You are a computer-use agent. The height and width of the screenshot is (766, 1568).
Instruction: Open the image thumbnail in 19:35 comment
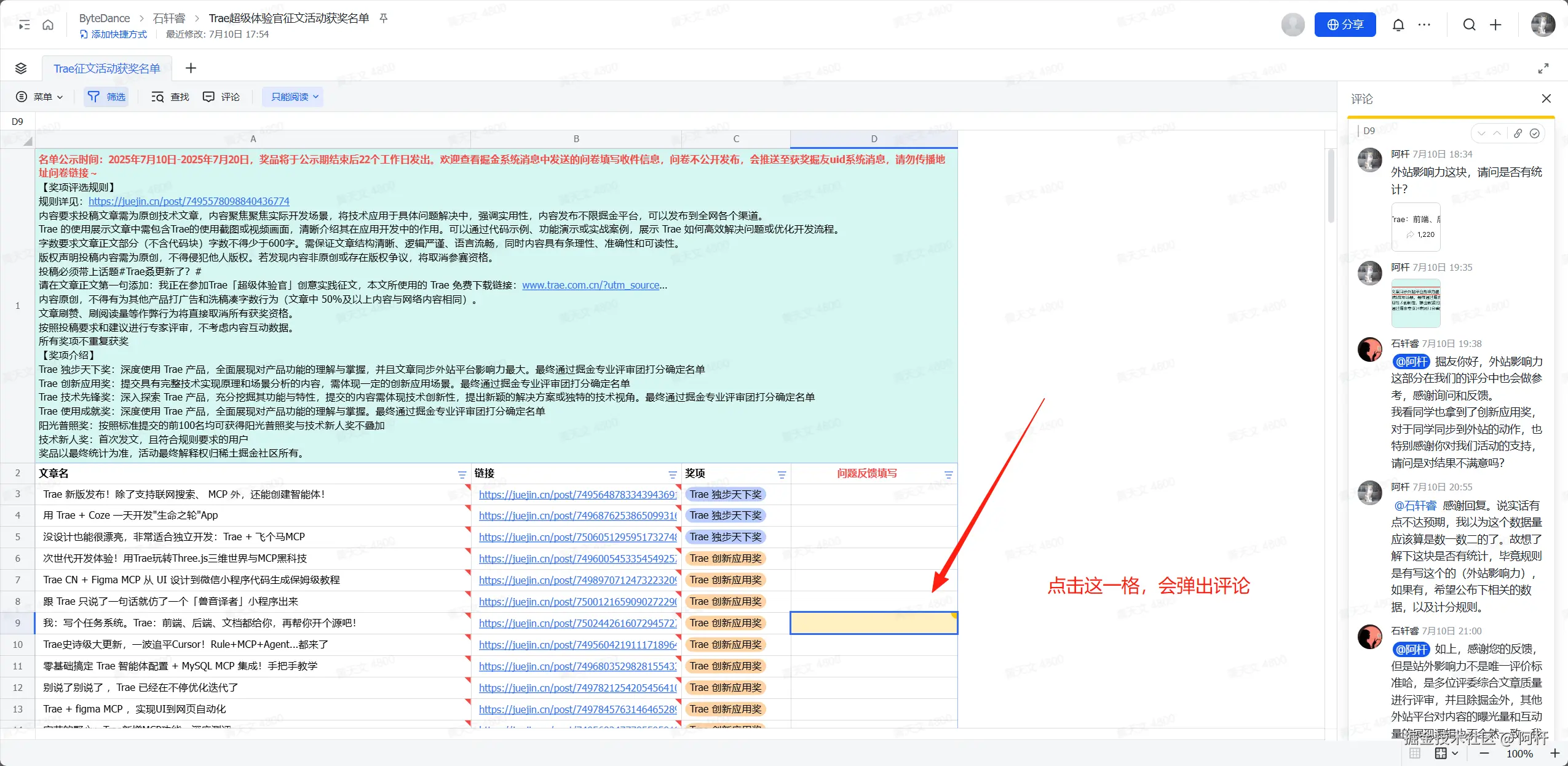point(1416,303)
